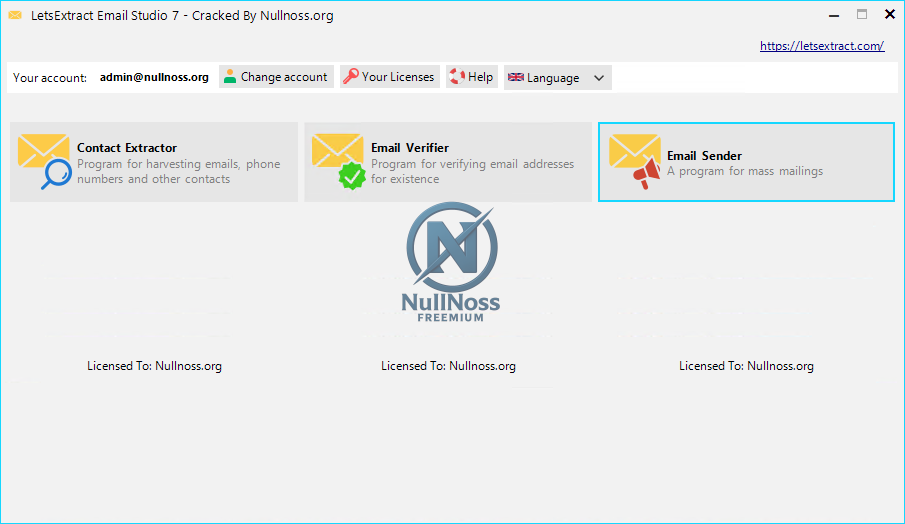Maximize the Email Studio window
The image size is (905, 524).
click(x=861, y=15)
